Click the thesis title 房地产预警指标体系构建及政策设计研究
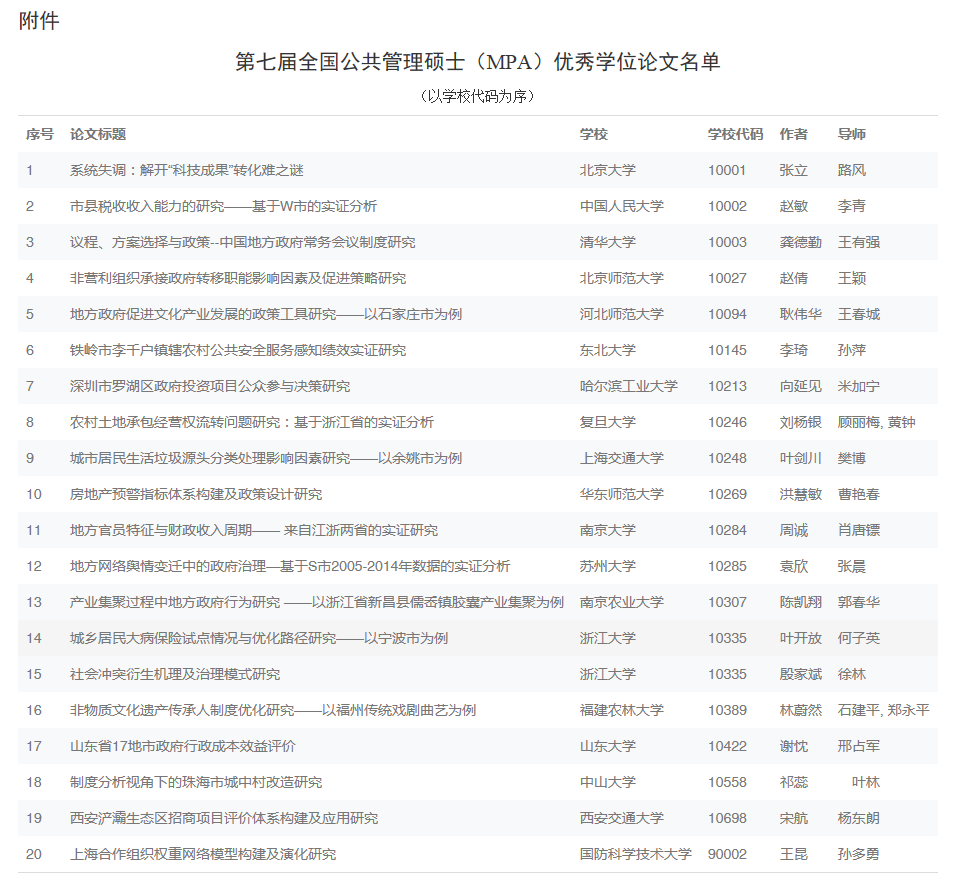This screenshot has width=959, height=883. (x=196, y=494)
